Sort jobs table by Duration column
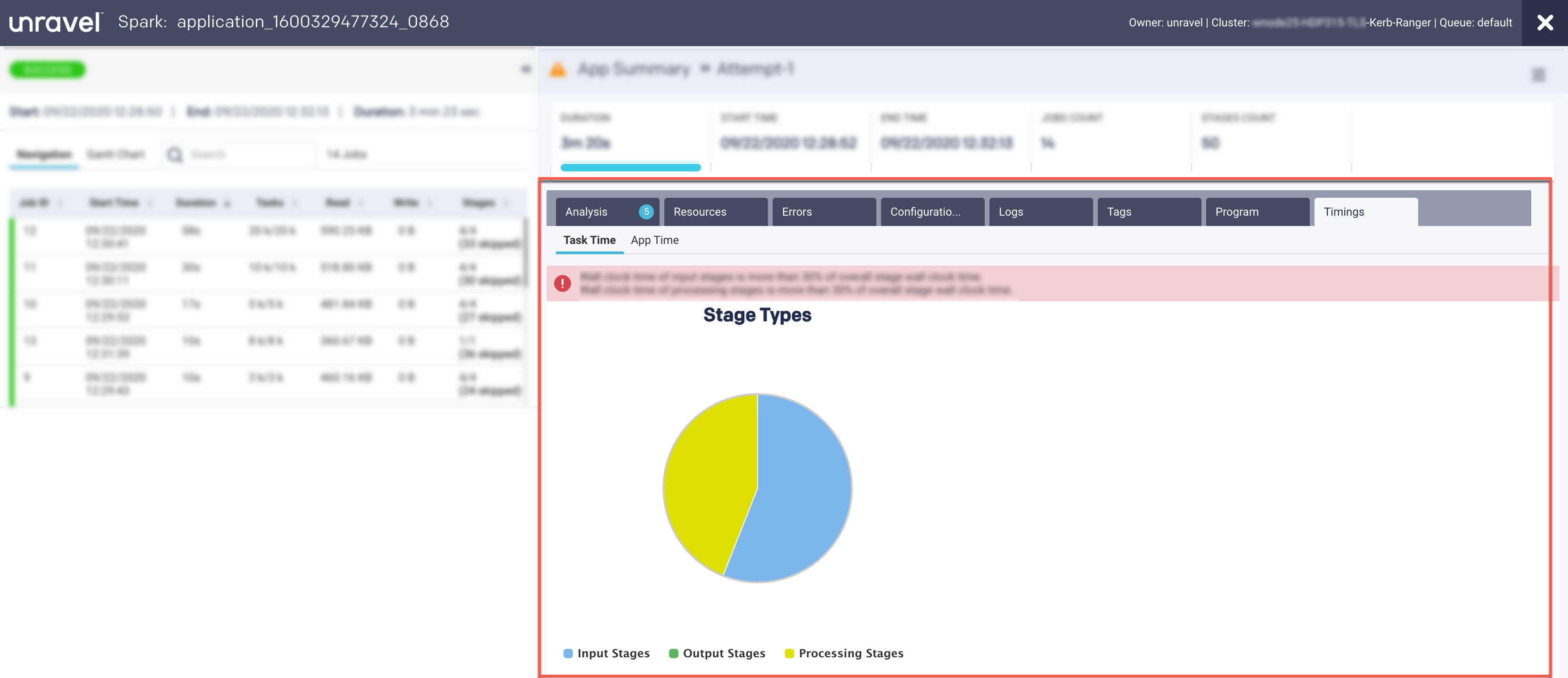The height and width of the screenshot is (678, 1568). (196, 202)
